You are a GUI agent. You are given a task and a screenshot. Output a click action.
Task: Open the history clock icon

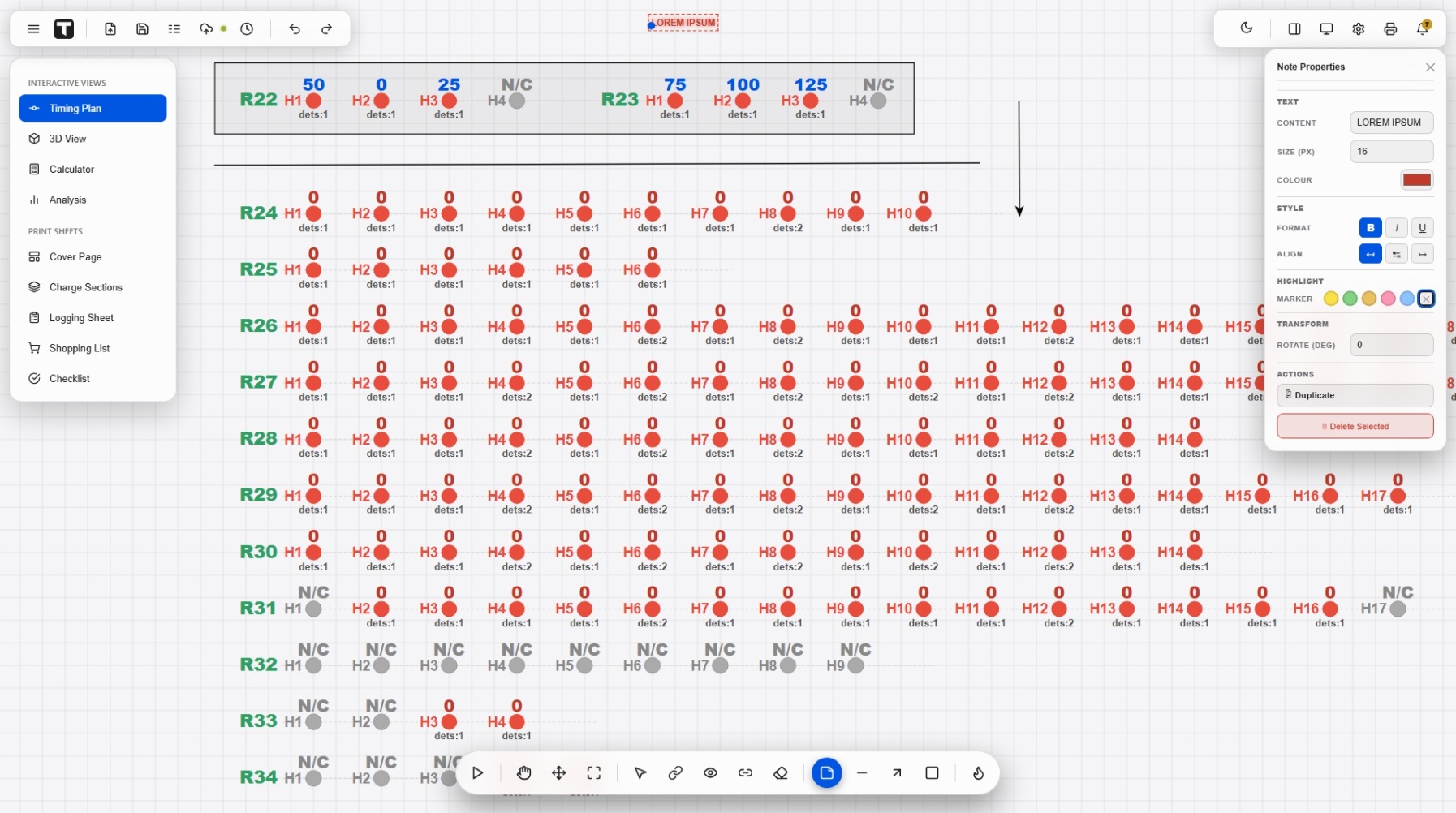pos(247,29)
